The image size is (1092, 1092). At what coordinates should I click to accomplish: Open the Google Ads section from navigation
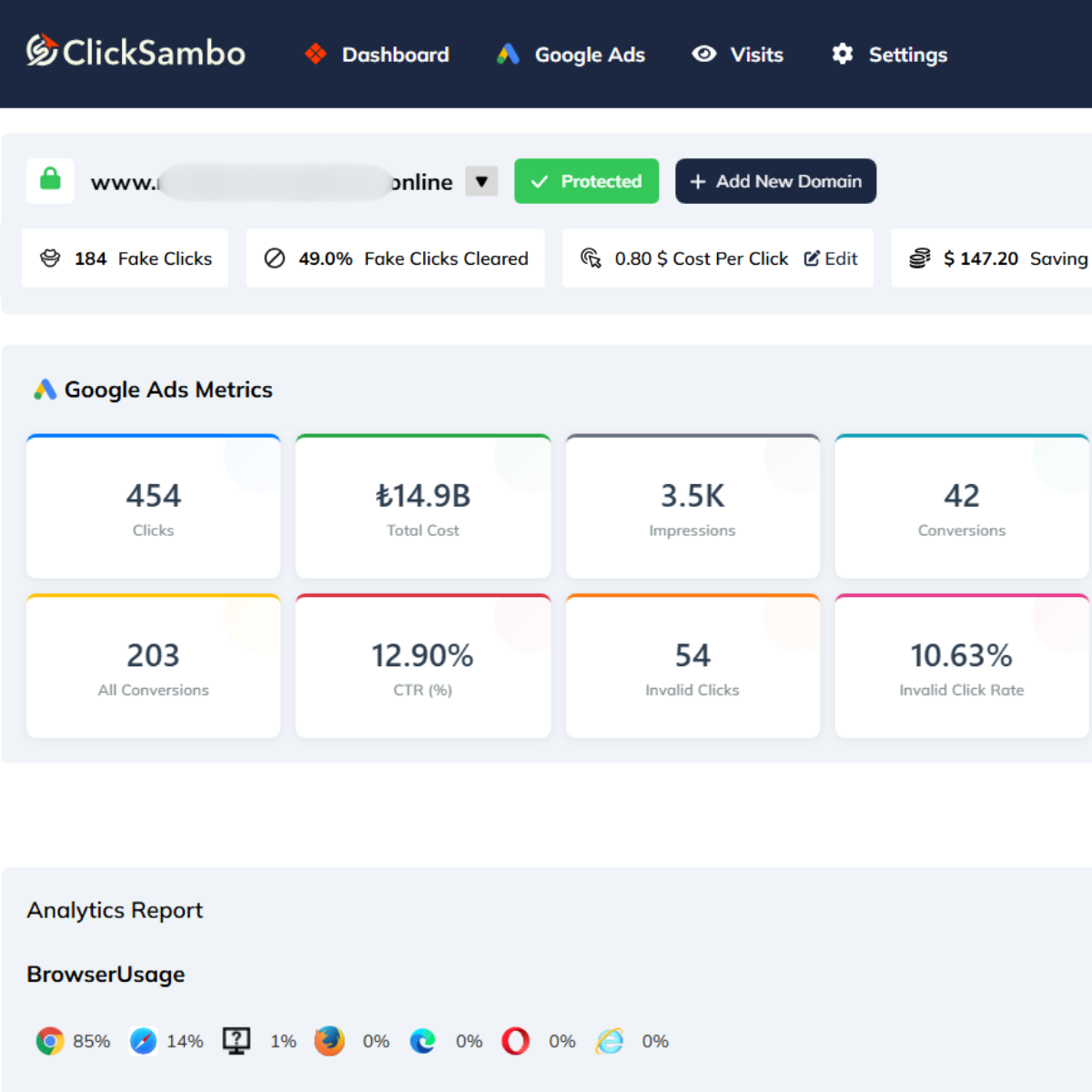pyautogui.click(x=570, y=55)
